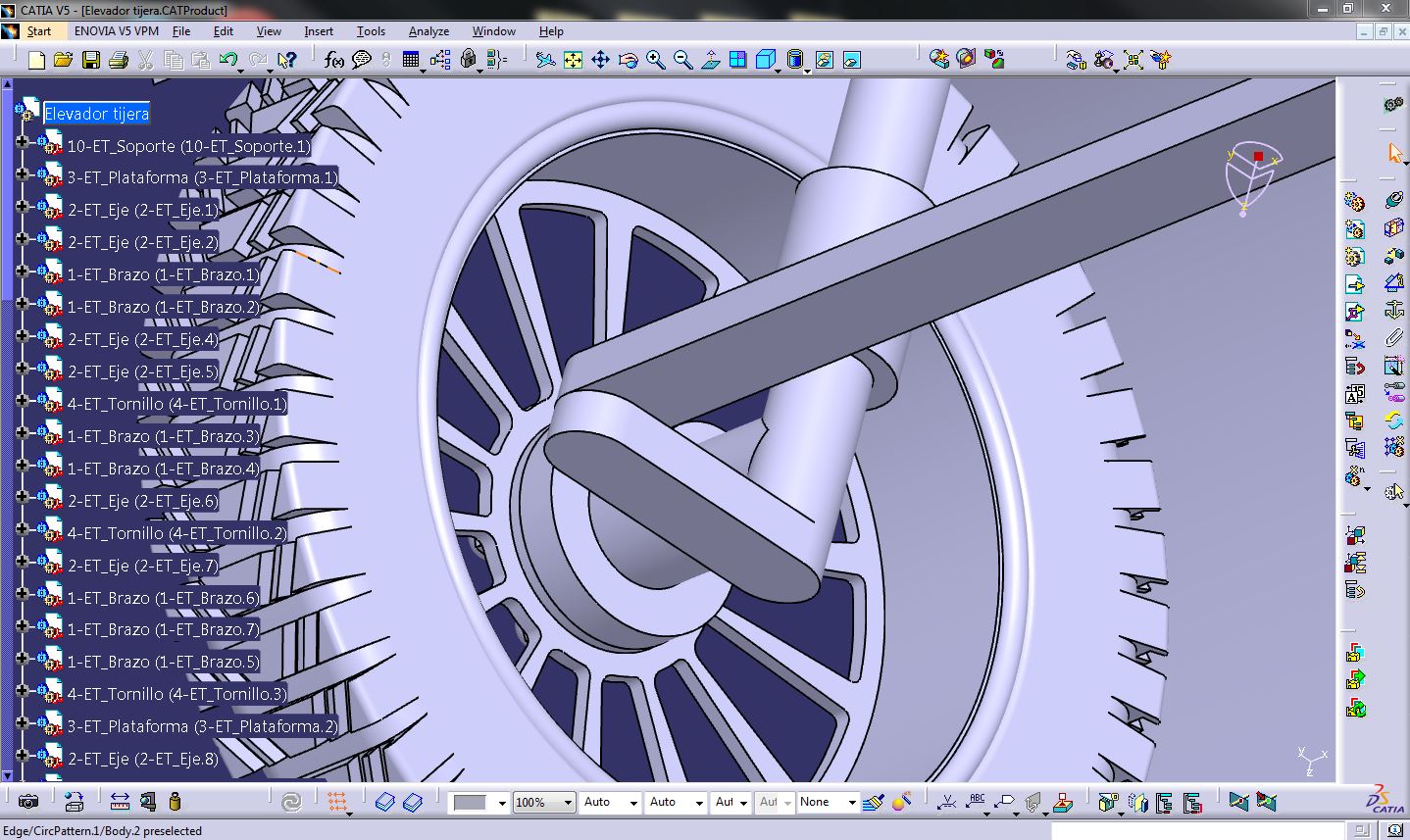Image resolution: width=1410 pixels, height=840 pixels.
Task: Open the Analyze menu
Action: [428, 31]
